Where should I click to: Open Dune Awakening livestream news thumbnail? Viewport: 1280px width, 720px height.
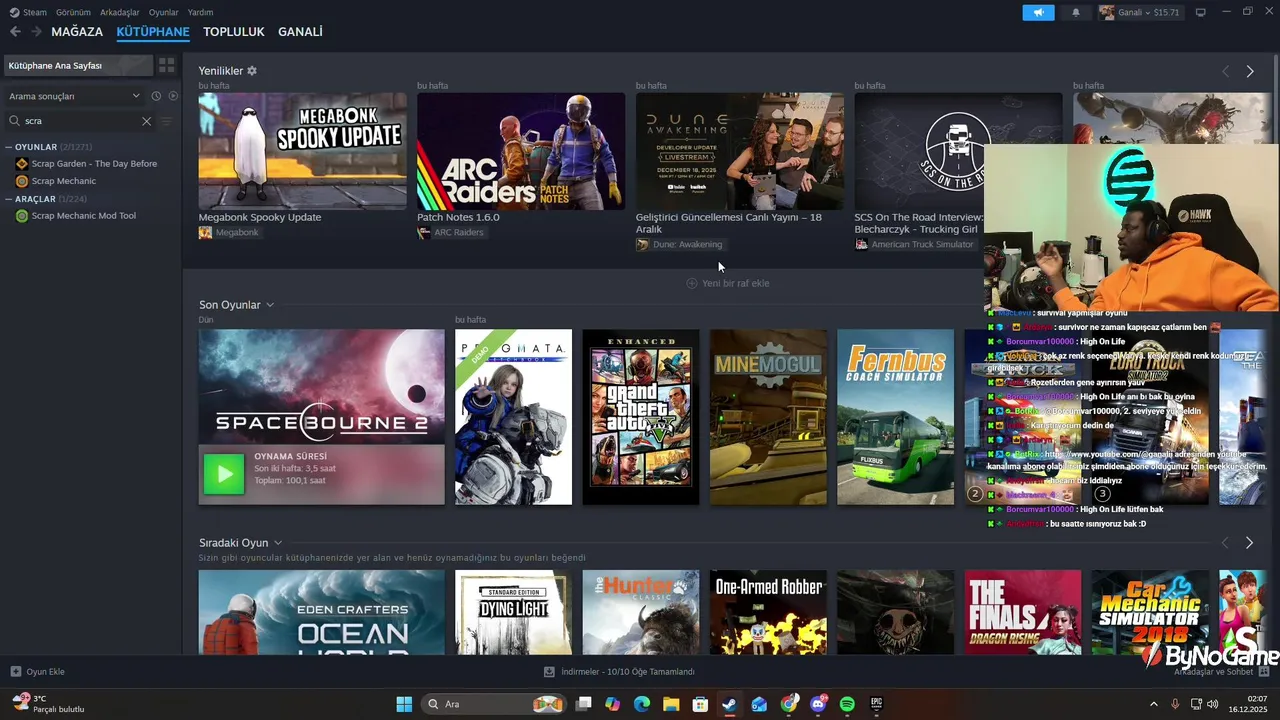740,151
